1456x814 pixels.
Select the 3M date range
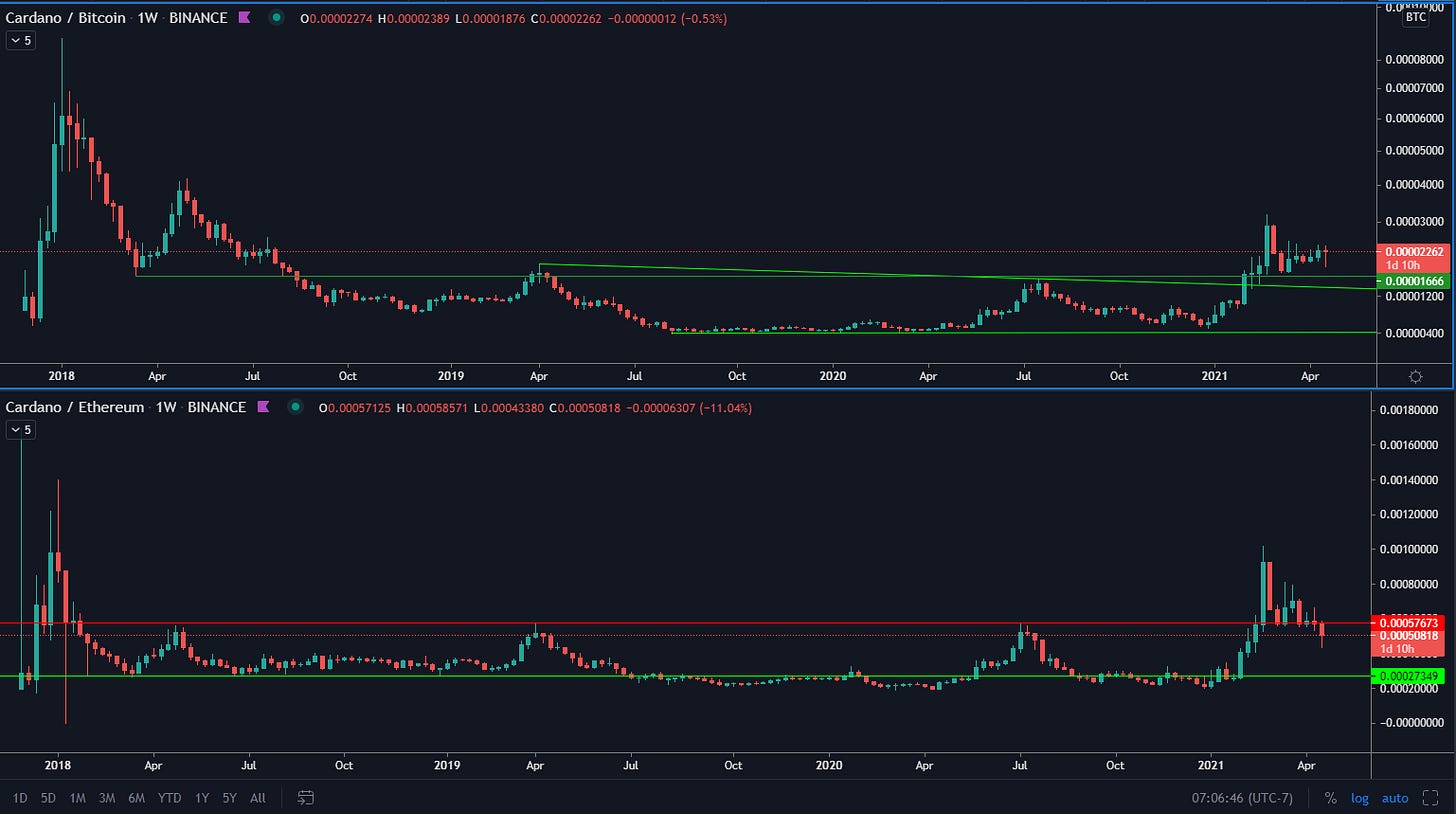107,798
